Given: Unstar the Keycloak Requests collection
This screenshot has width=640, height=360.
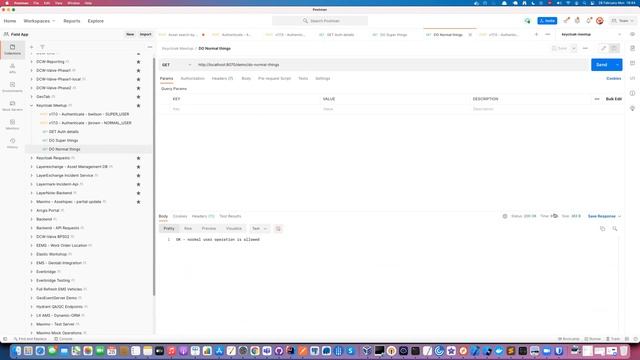Looking at the screenshot, I should point(138,158).
